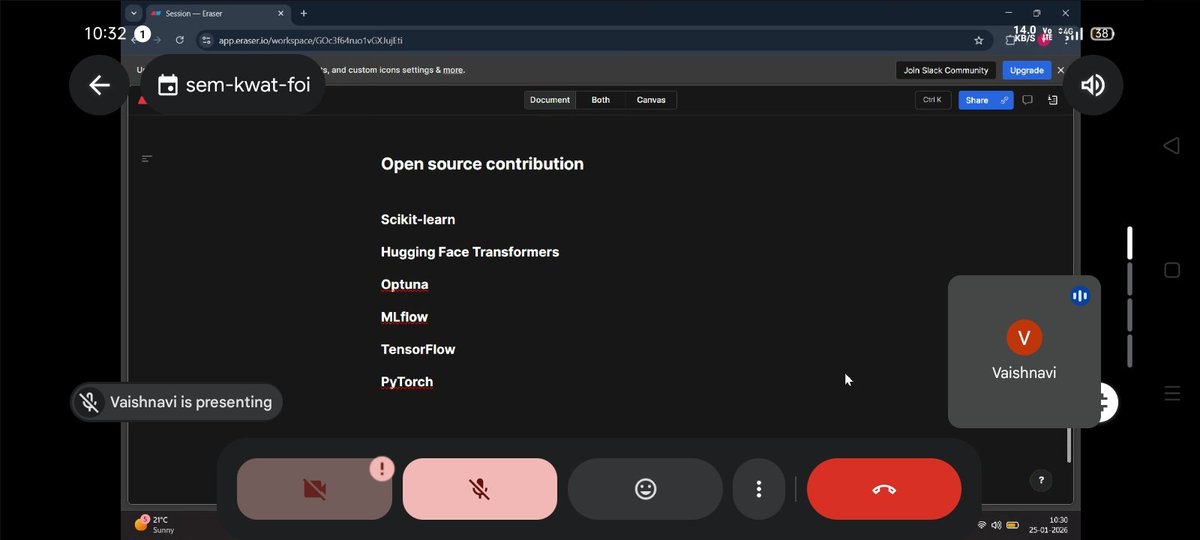
Task: Click the Upgrade button
Action: pos(1027,70)
